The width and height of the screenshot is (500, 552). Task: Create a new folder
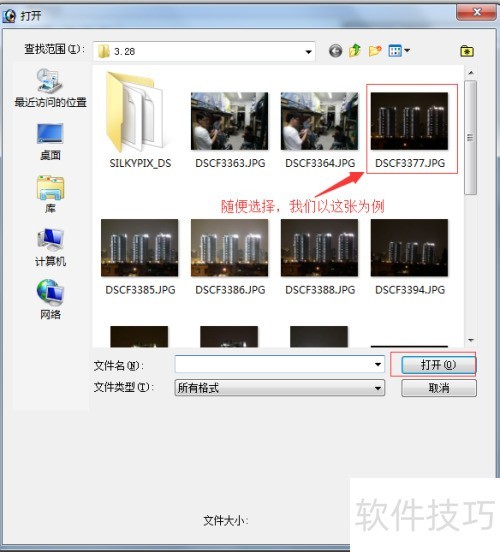click(x=375, y=51)
